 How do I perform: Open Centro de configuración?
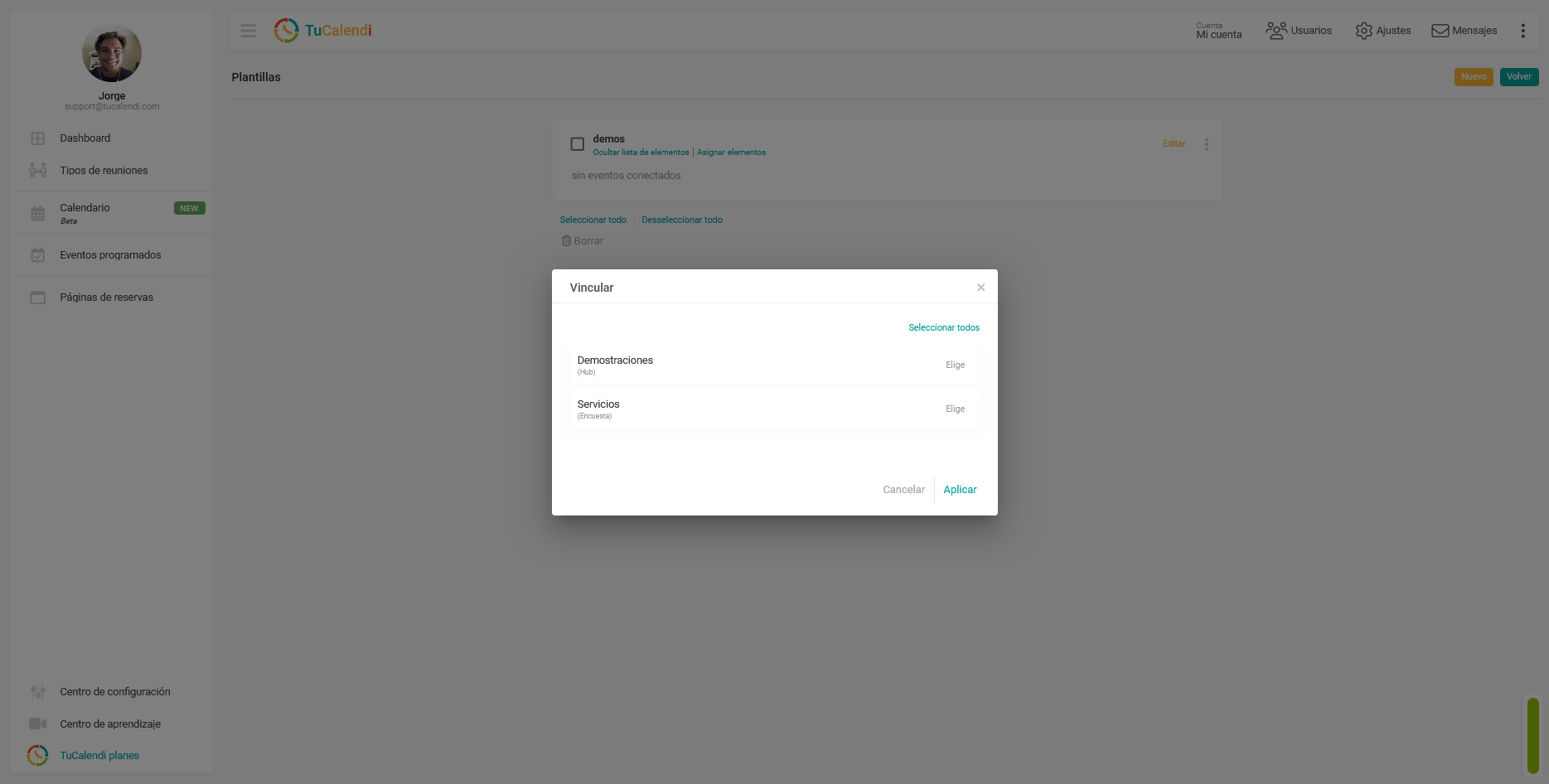coord(115,692)
